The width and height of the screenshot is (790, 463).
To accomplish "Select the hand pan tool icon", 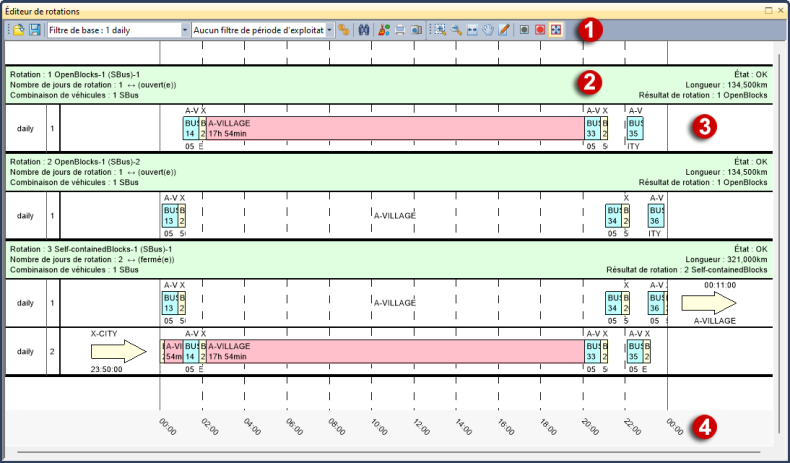I will tap(489, 30).
